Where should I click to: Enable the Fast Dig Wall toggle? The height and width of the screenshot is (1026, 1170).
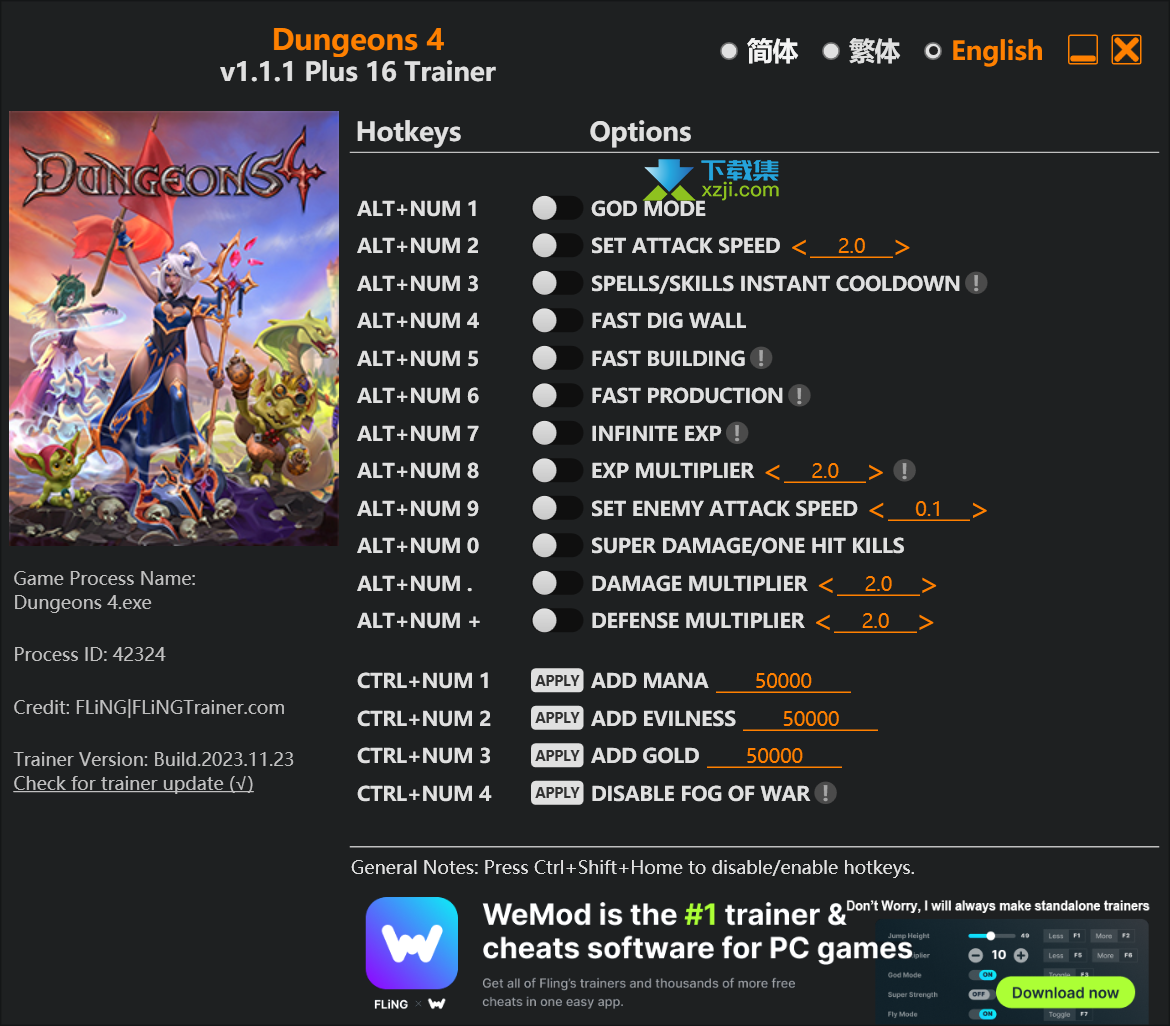click(x=557, y=320)
